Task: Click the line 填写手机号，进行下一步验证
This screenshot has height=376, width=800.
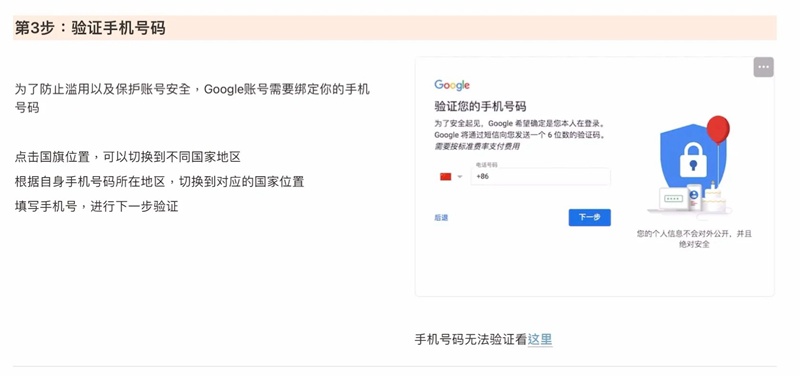Action: tap(96, 207)
